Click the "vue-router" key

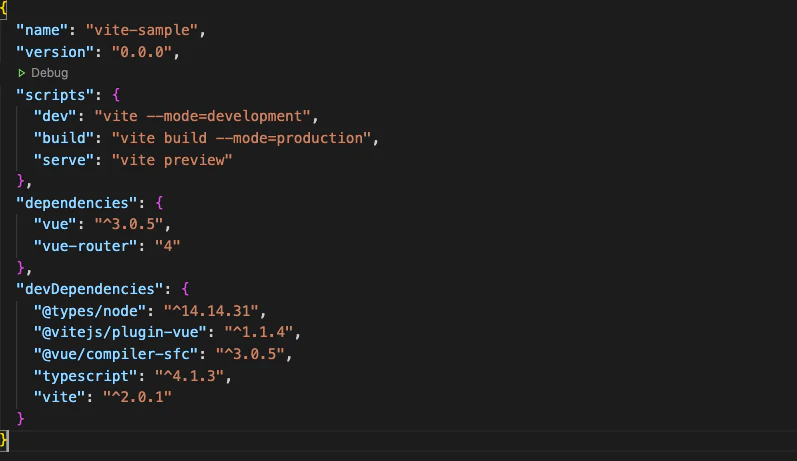(x=85, y=246)
